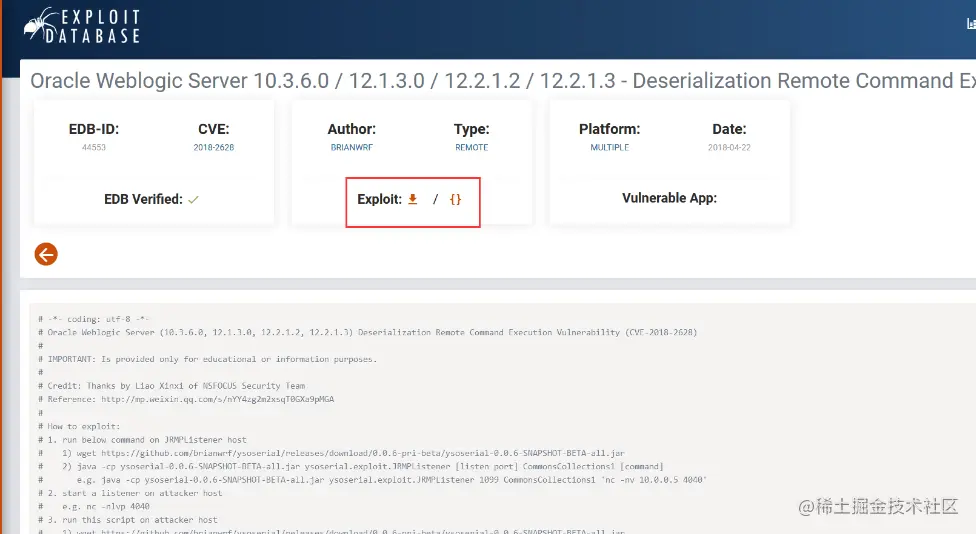Open CVE 2018-2628 link
Image resolution: width=976 pixels, height=534 pixels.
214,148
